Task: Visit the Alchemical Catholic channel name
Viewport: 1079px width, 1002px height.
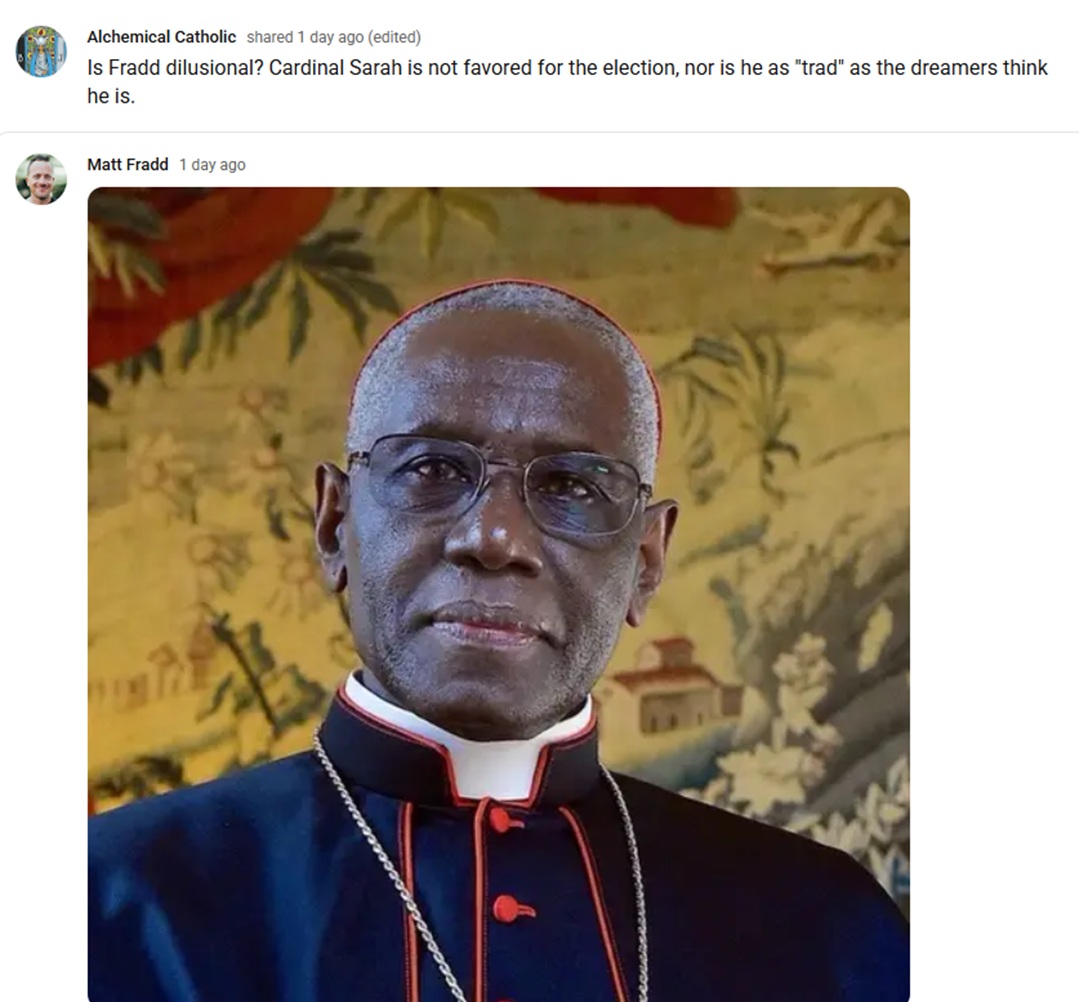Action: 161,37
